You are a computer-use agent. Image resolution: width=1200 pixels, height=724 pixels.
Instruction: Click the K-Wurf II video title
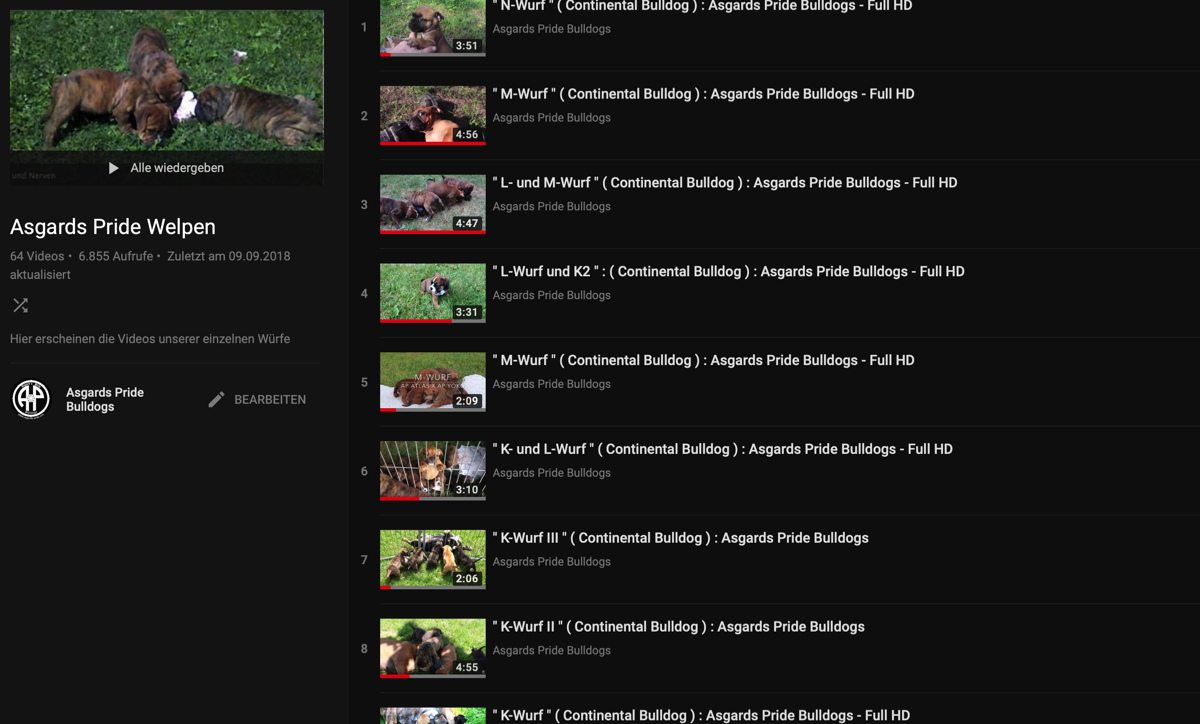(x=678, y=627)
